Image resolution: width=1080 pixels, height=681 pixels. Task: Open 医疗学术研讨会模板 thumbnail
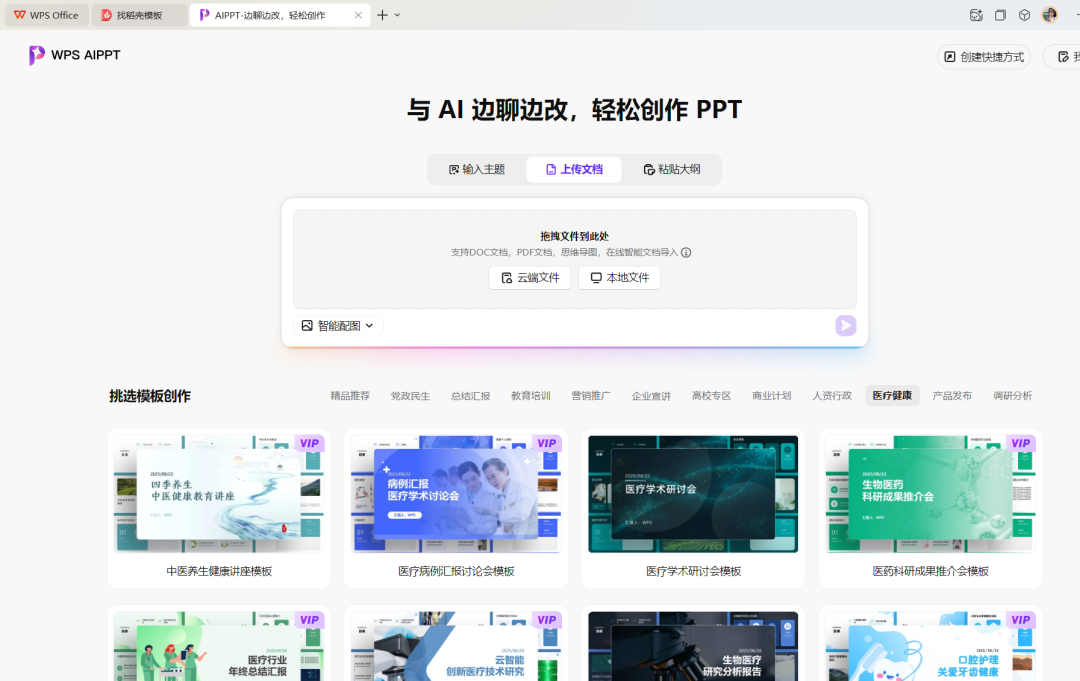click(x=693, y=494)
